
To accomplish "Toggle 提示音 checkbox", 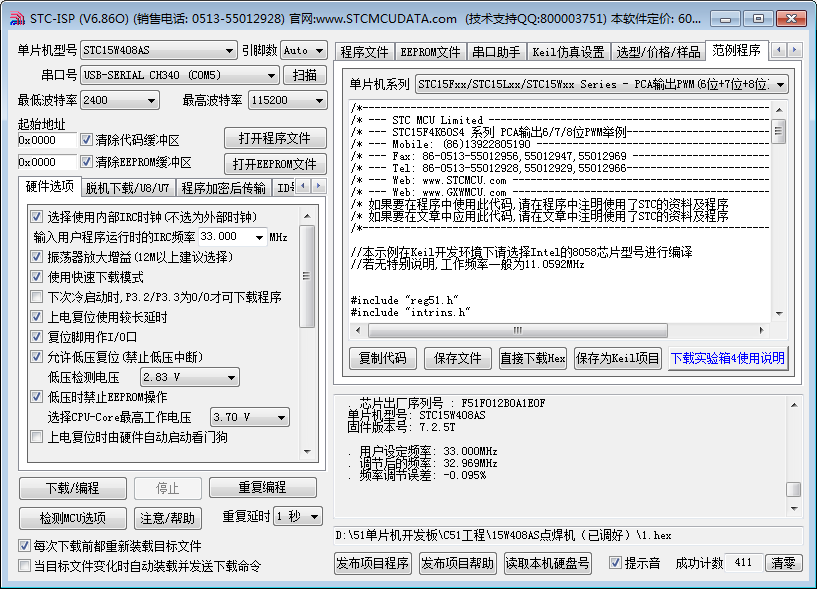I will click(615, 562).
